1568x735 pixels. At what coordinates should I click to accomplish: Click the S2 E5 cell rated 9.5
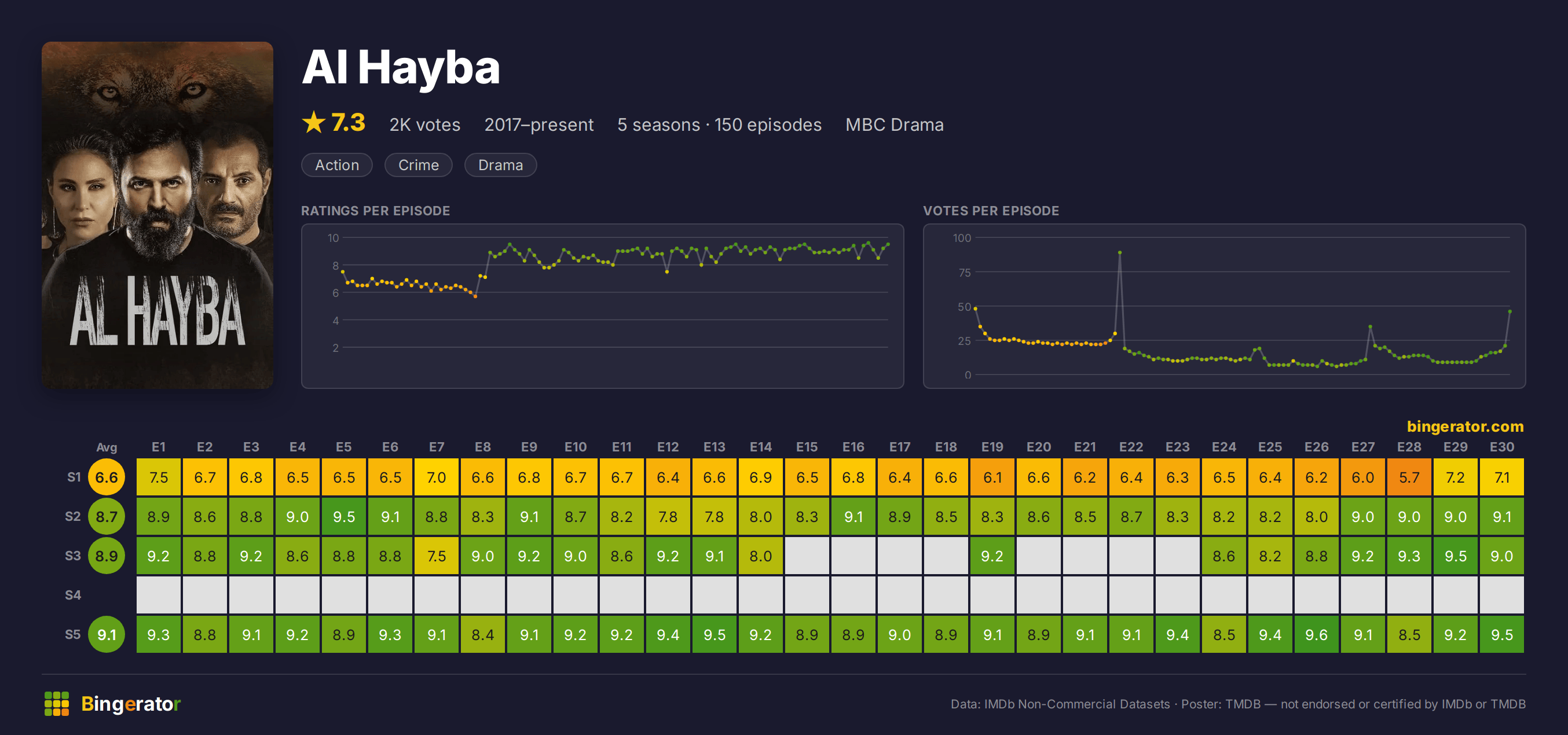pos(344,517)
